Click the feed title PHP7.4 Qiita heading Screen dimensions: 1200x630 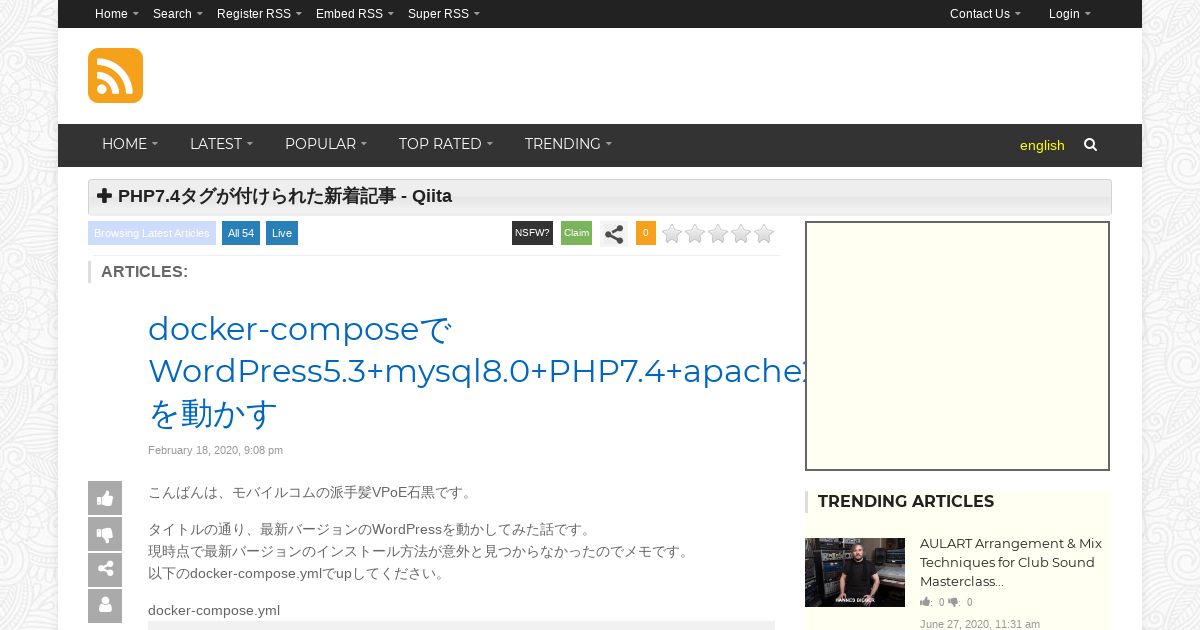285,196
